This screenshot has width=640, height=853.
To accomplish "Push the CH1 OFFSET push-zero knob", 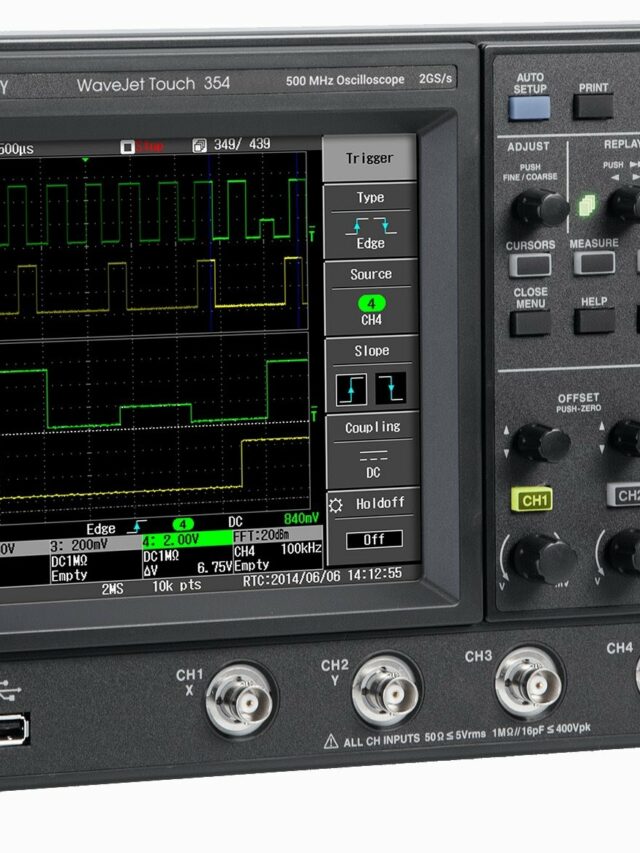I will 541,442.
